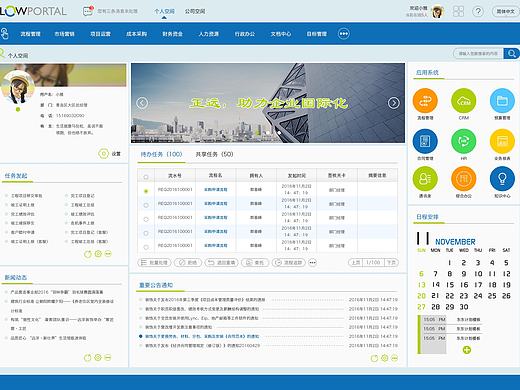This screenshot has height=390, width=520.
Task: Select November 24 in the calendar
Action: 478,296
